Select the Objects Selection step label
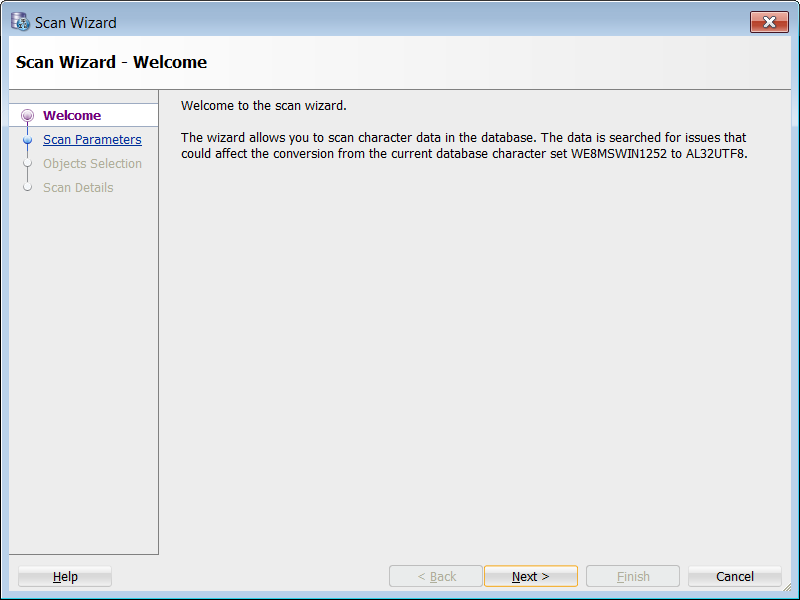Screen dimensions: 800x600 [x=92, y=164]
